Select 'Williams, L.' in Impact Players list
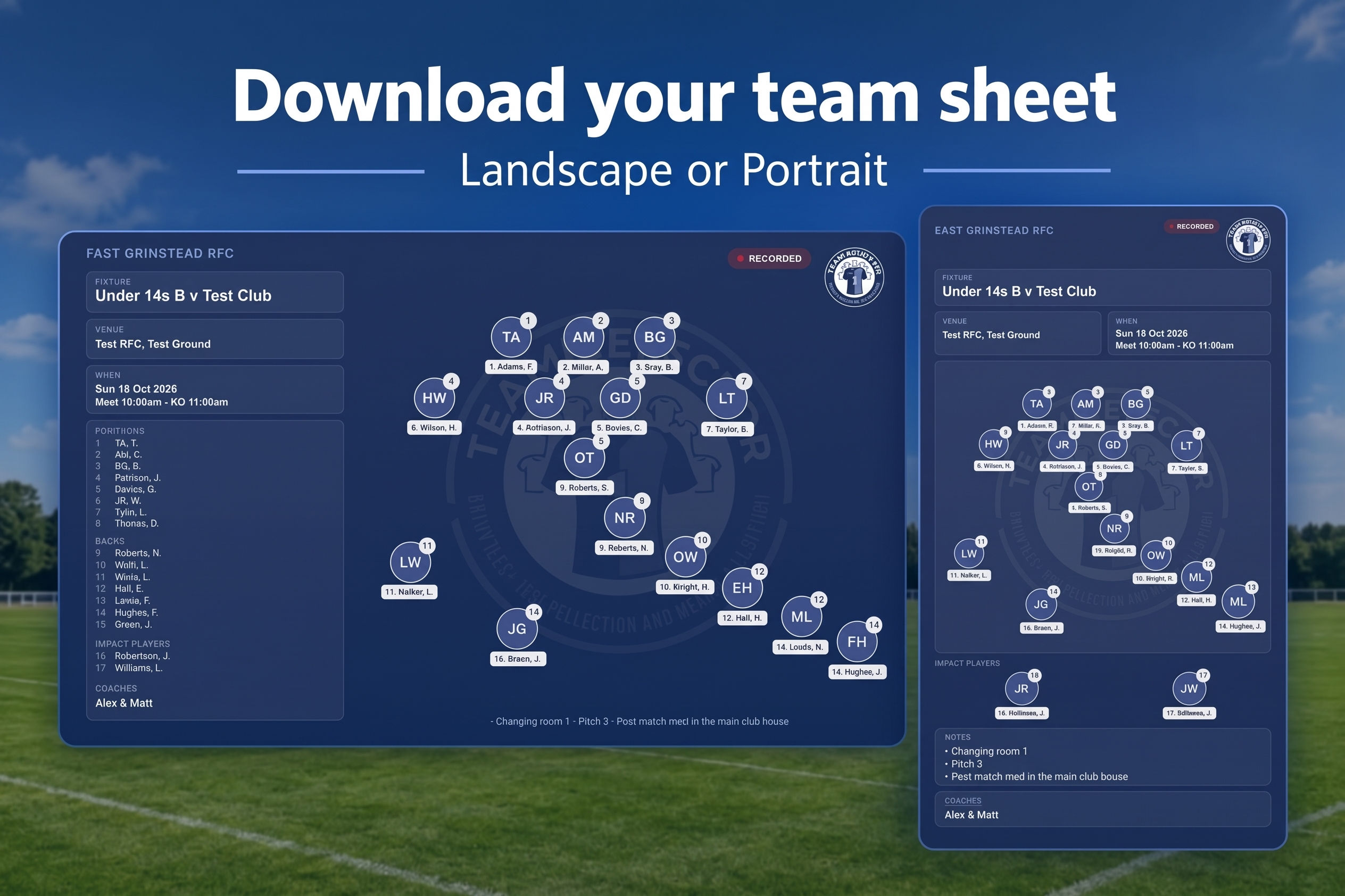The image size is (1345, 896). (x=139, y=668)
